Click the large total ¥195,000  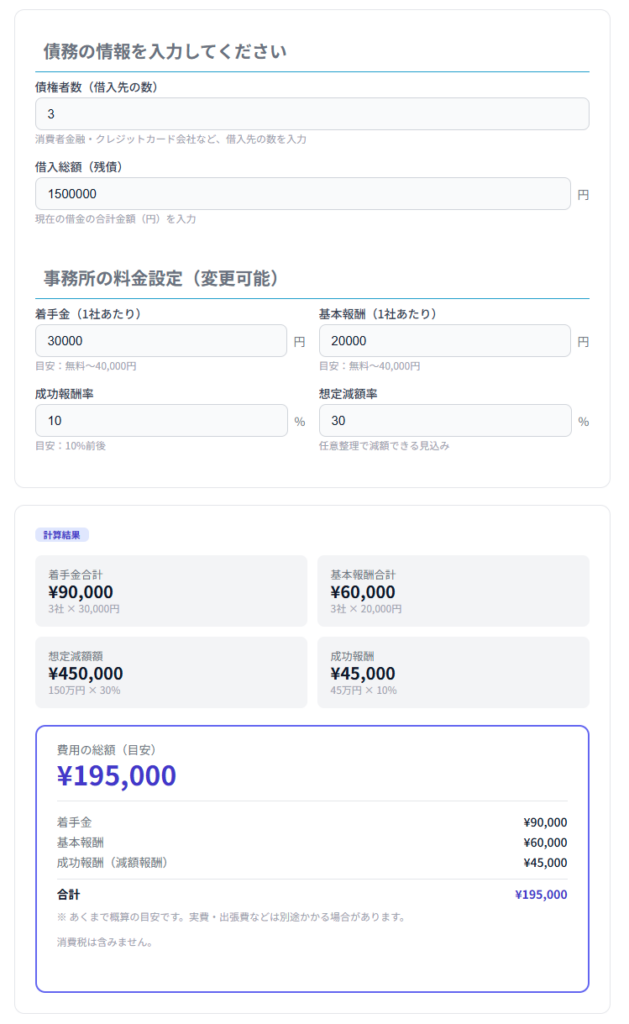(x=117, y=776)
